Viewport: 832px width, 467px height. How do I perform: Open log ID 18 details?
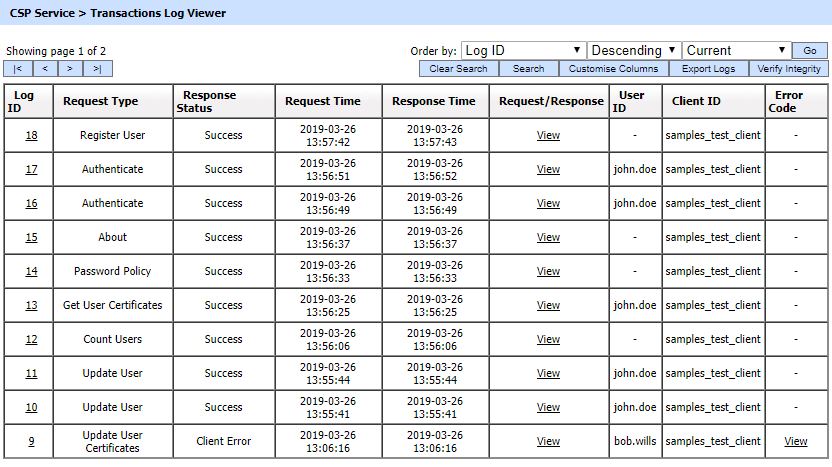coord(31,136)
